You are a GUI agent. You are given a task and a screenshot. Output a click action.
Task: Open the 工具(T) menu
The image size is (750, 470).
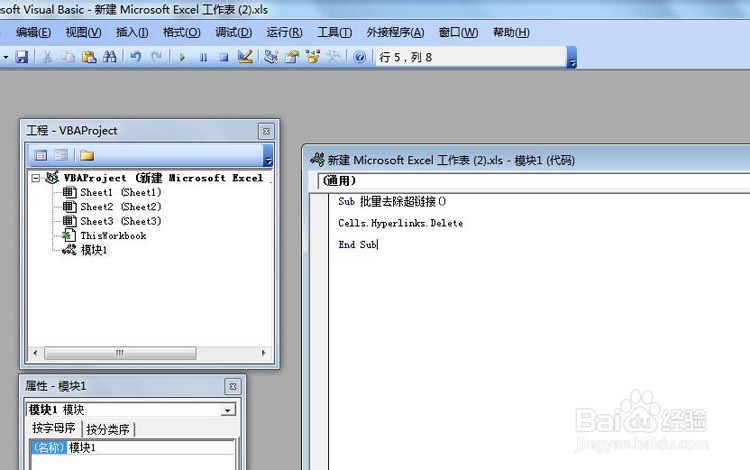(x=334, y=32)
